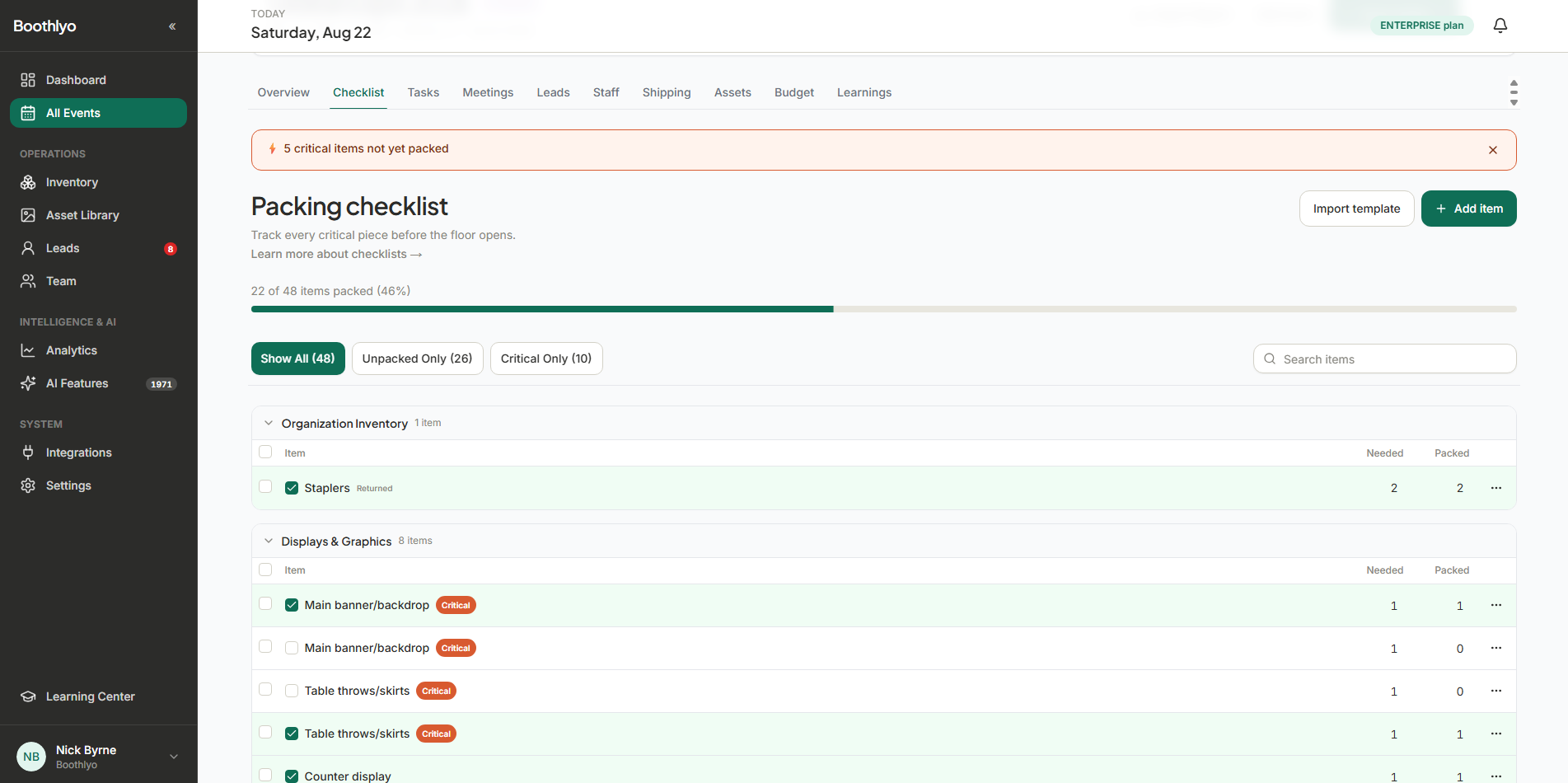Viewport: 1568px width, 783px height.
Task: Click the AI Features sparkle icon
Action: pyautogui.click(x=28, y=383)
